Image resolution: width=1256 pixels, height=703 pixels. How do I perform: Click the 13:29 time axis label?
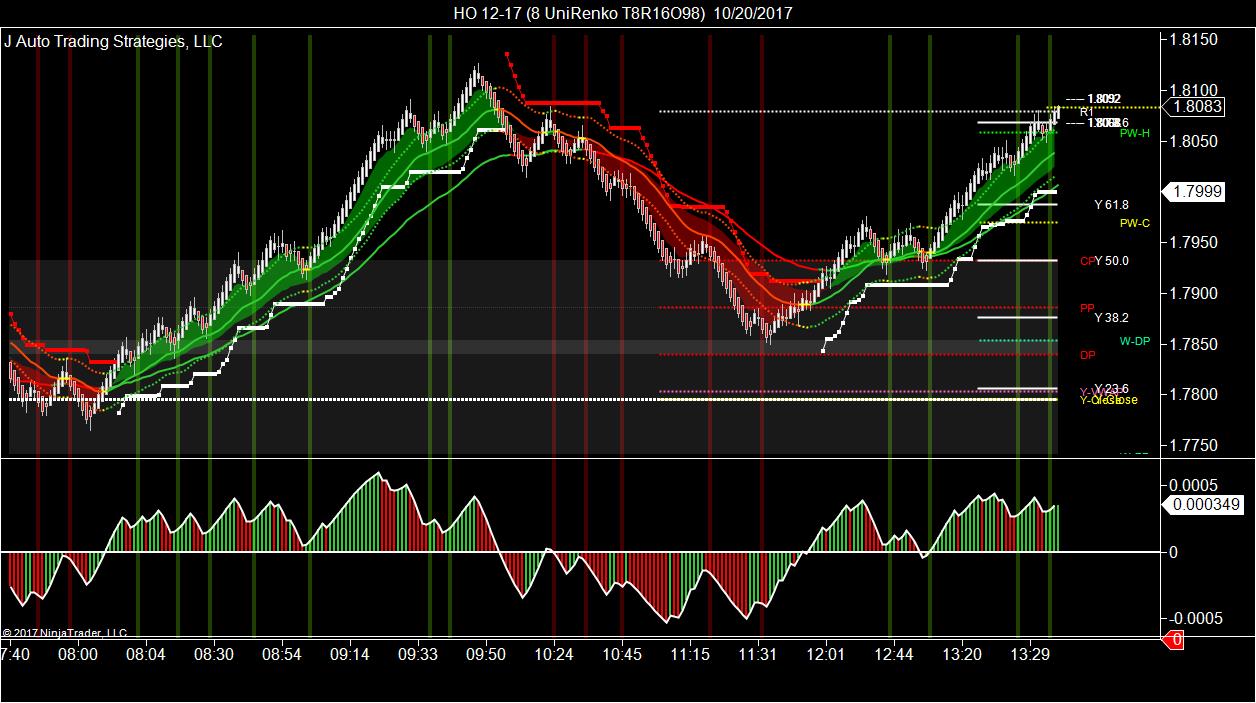click(1029, 655)
